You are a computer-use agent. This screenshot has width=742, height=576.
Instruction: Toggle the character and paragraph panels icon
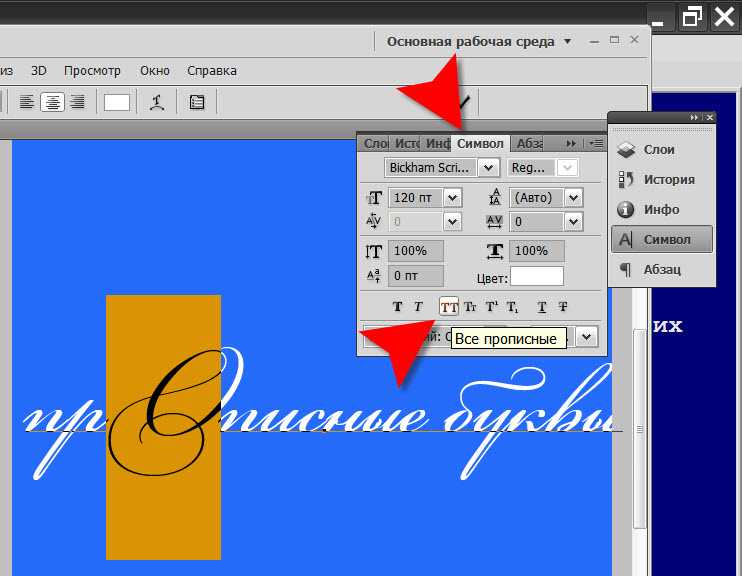(x=197, y=102)
